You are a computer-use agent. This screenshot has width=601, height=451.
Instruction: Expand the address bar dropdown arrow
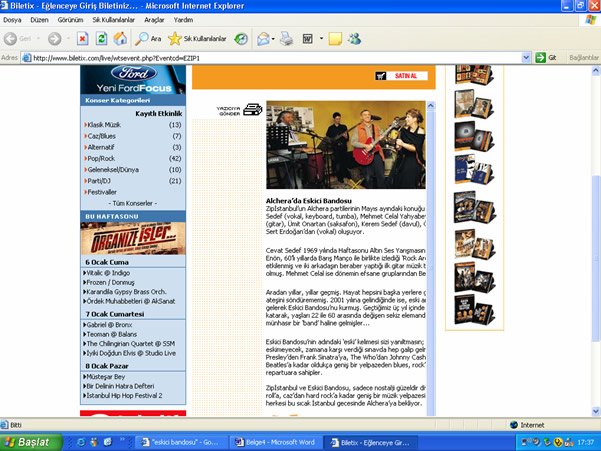pyautogui.click(x=527, y=58)
